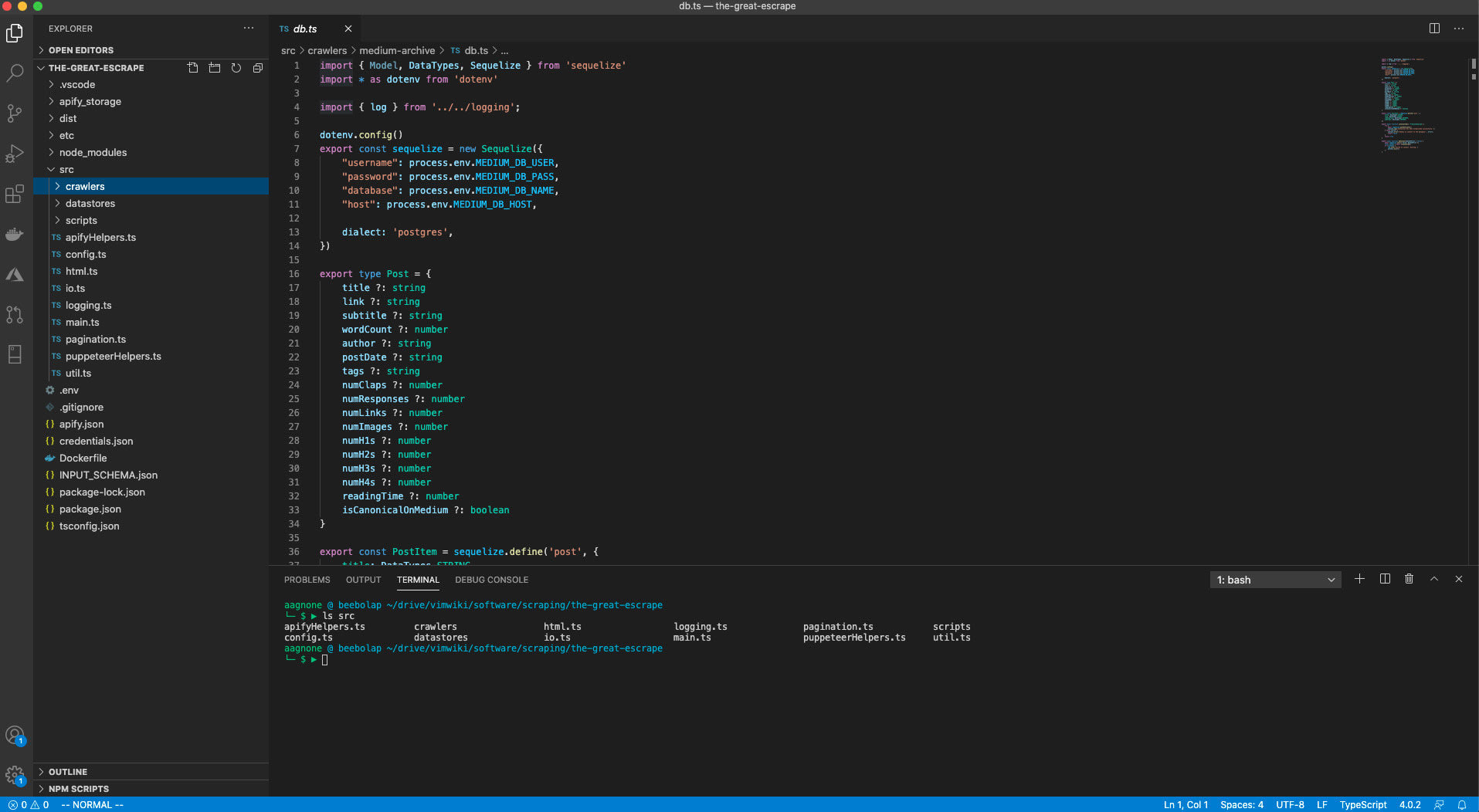Show errors and warnings count in status bar
This screenshot has height=812, width=1479.
pyautogui.click(x=29, y=804)
